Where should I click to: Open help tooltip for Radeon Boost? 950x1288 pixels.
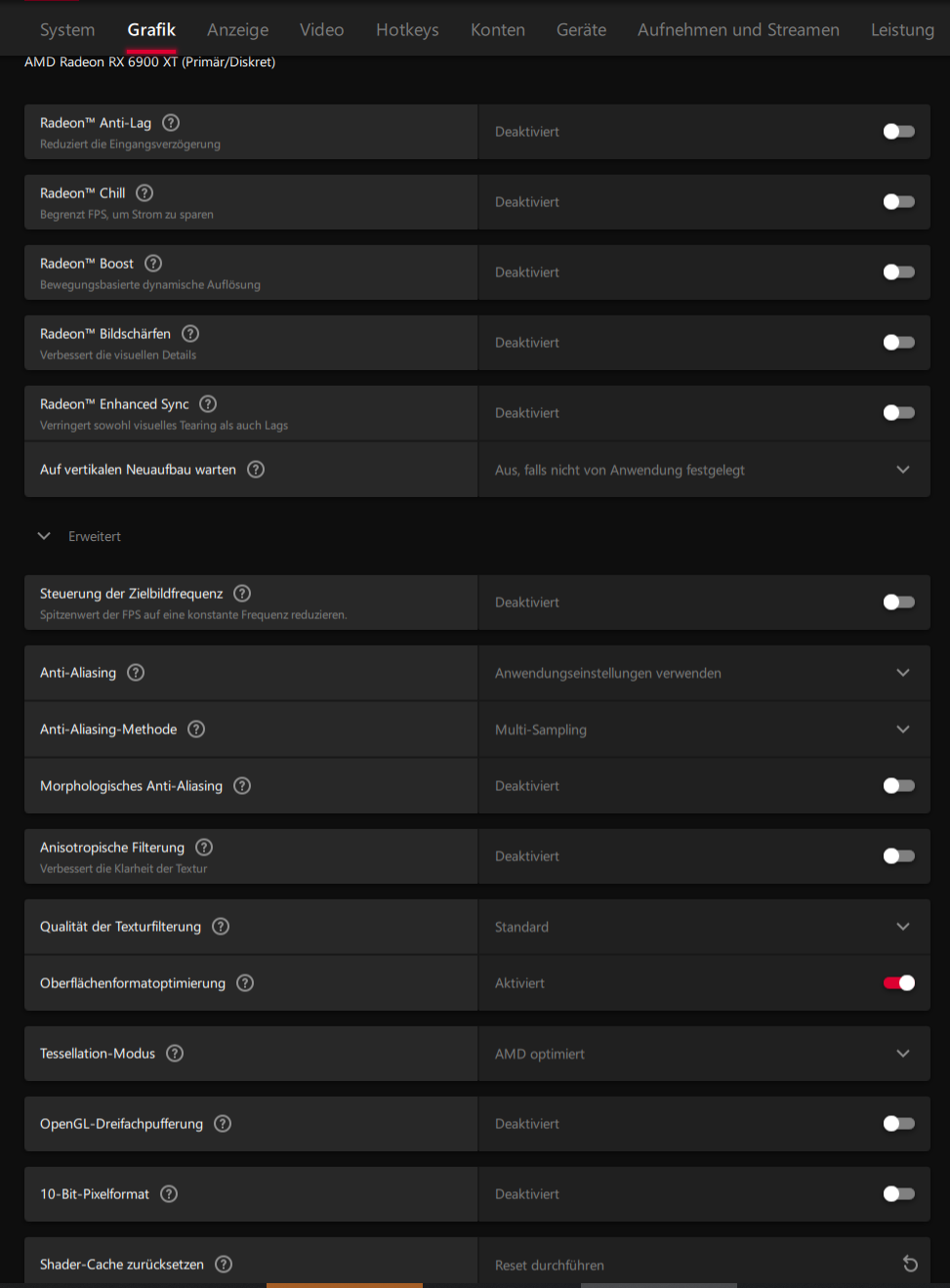click(x=153, y=264)
